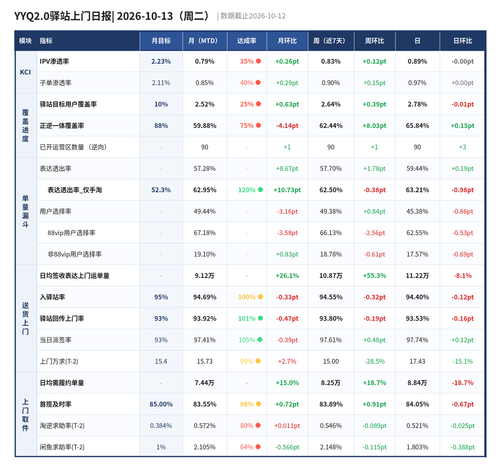Click the 入驿站率 row label
500x467 pixels.
tap(53, 297)
